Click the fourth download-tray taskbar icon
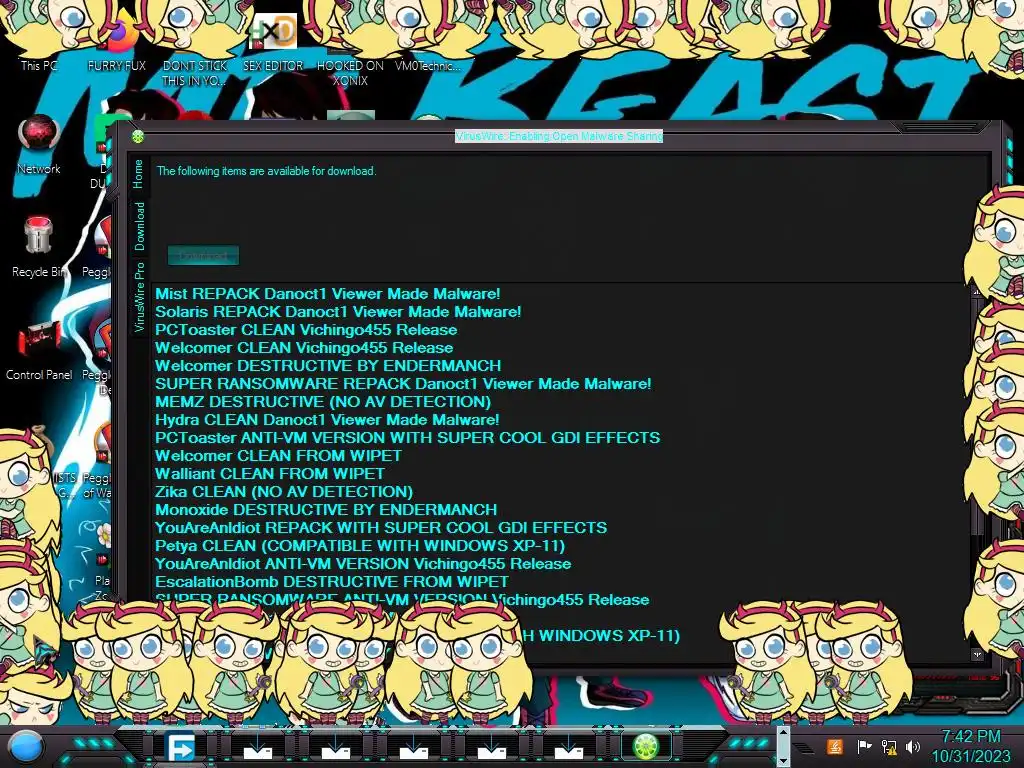 491,747
